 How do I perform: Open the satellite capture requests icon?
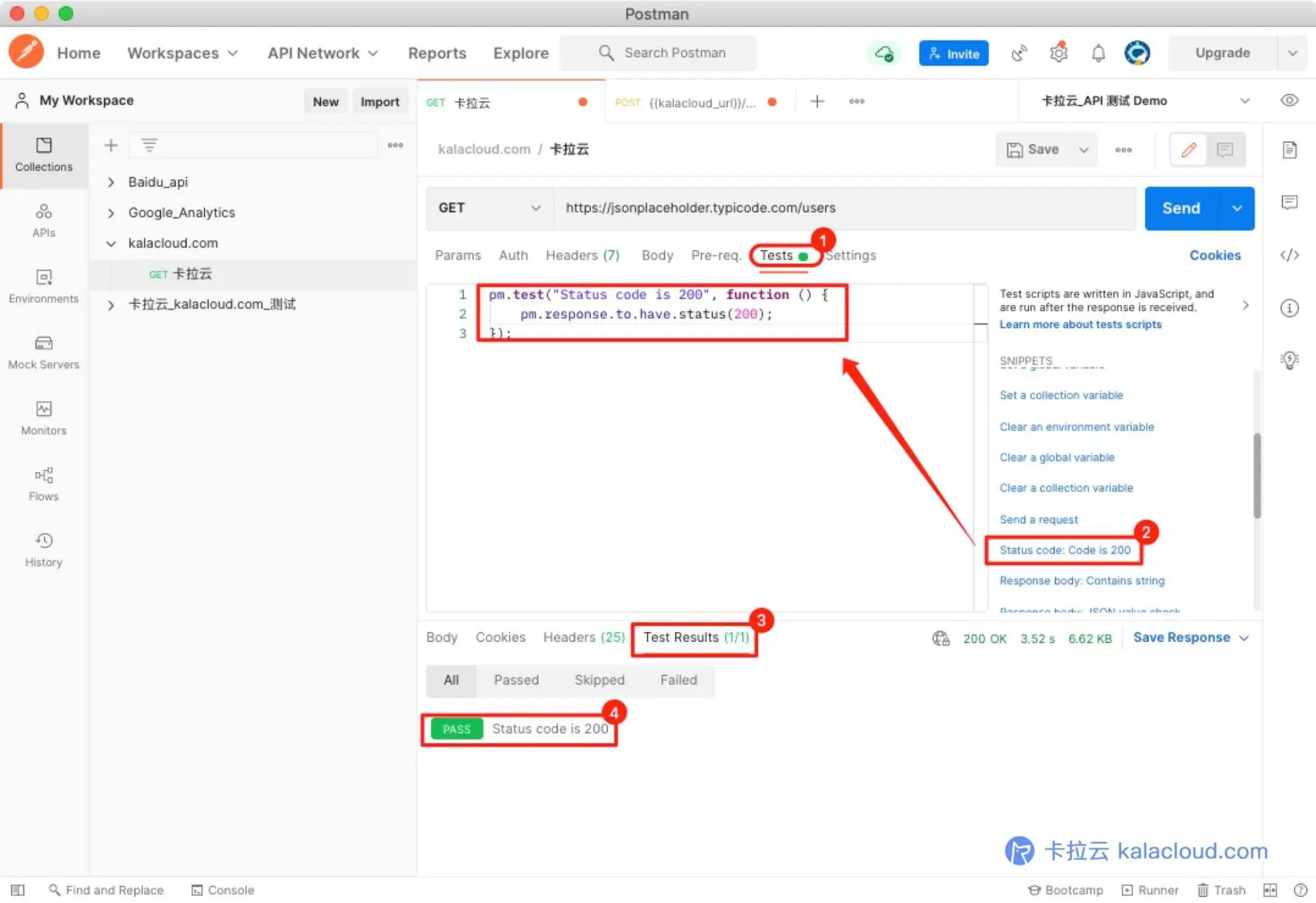(1019, 53)
